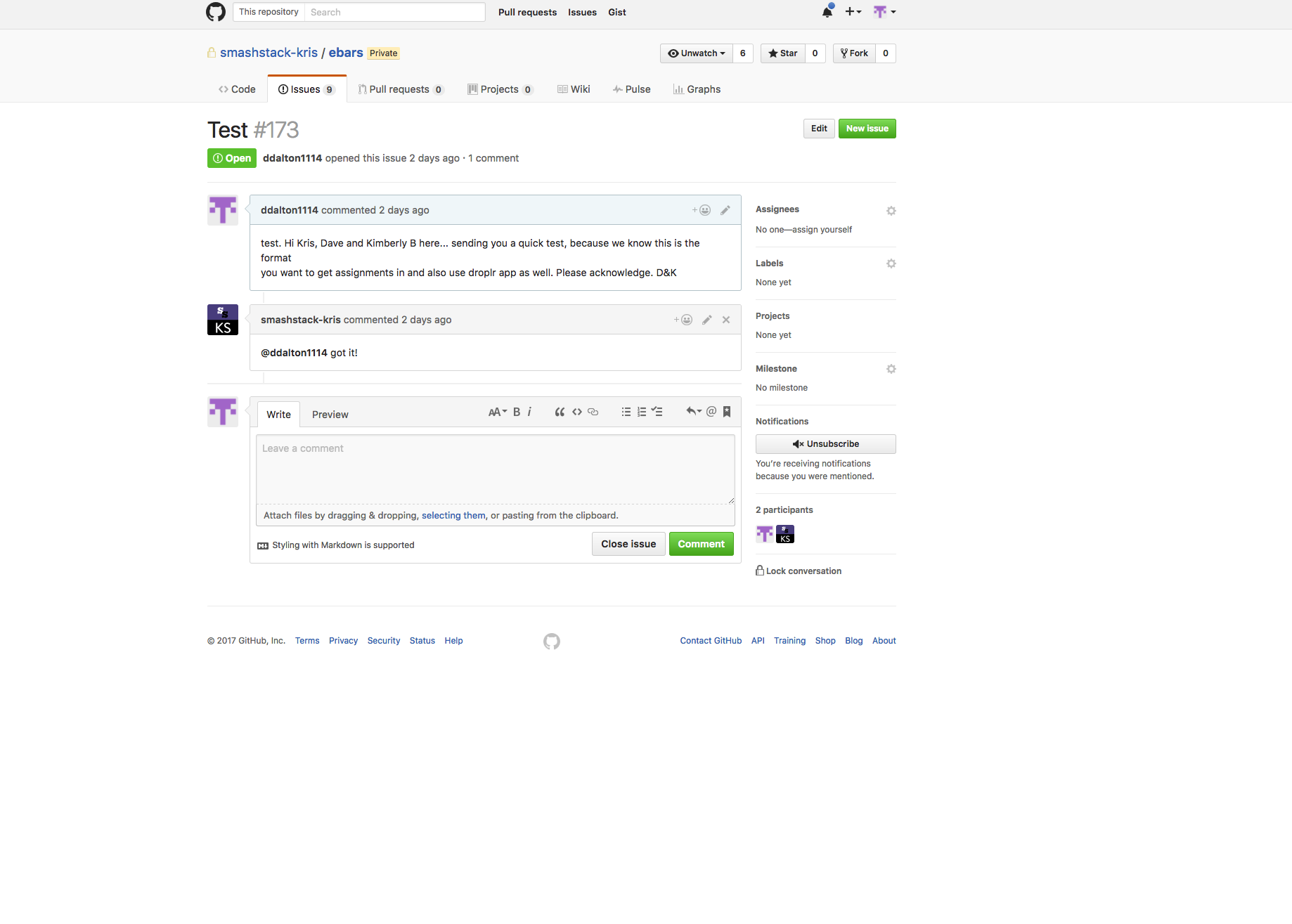This screenshot has height=924, width=1292.
Task: Open ebars repository link
Action: (346, 53)
